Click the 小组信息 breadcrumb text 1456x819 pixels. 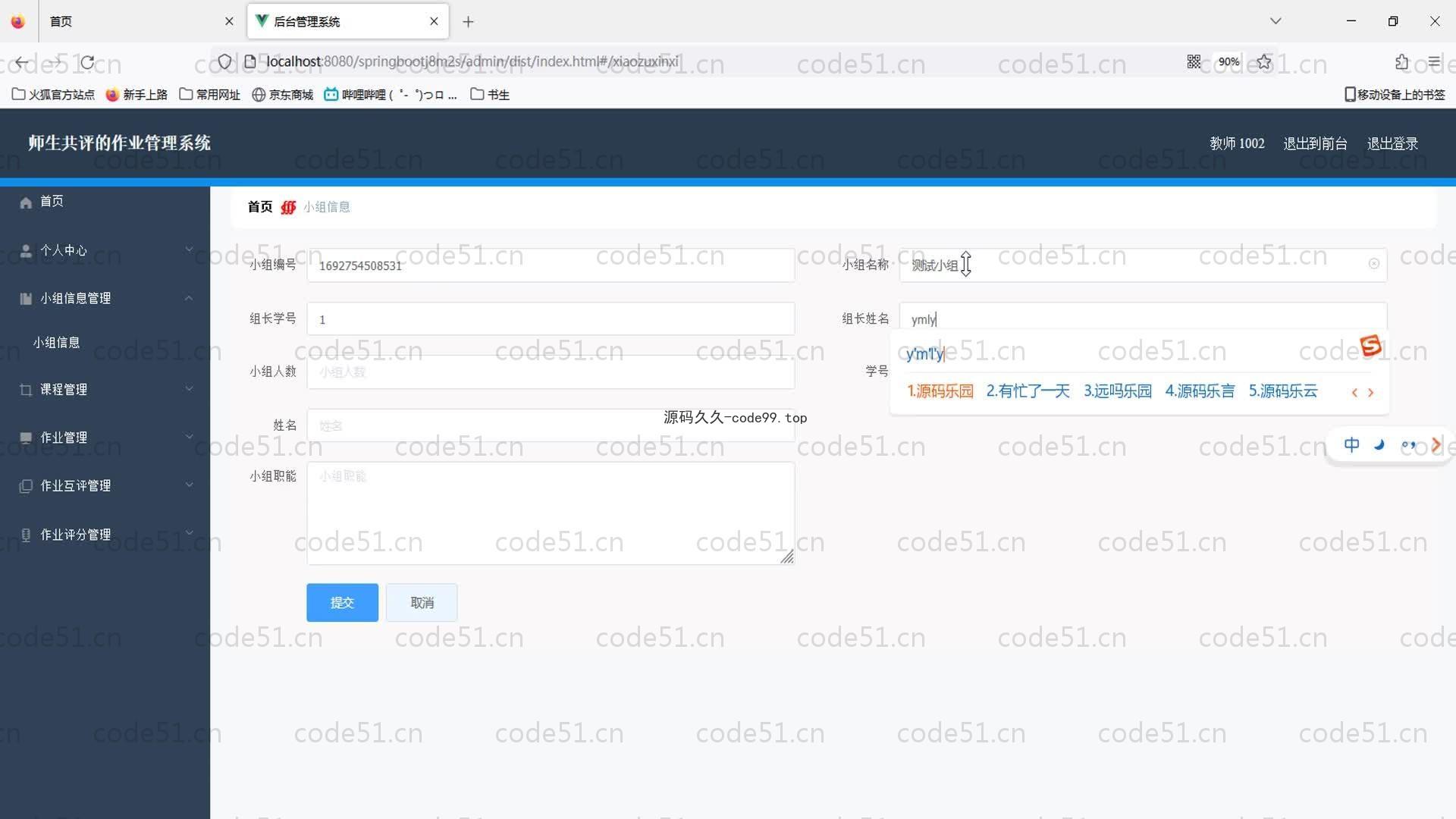[x=327, y=207]
